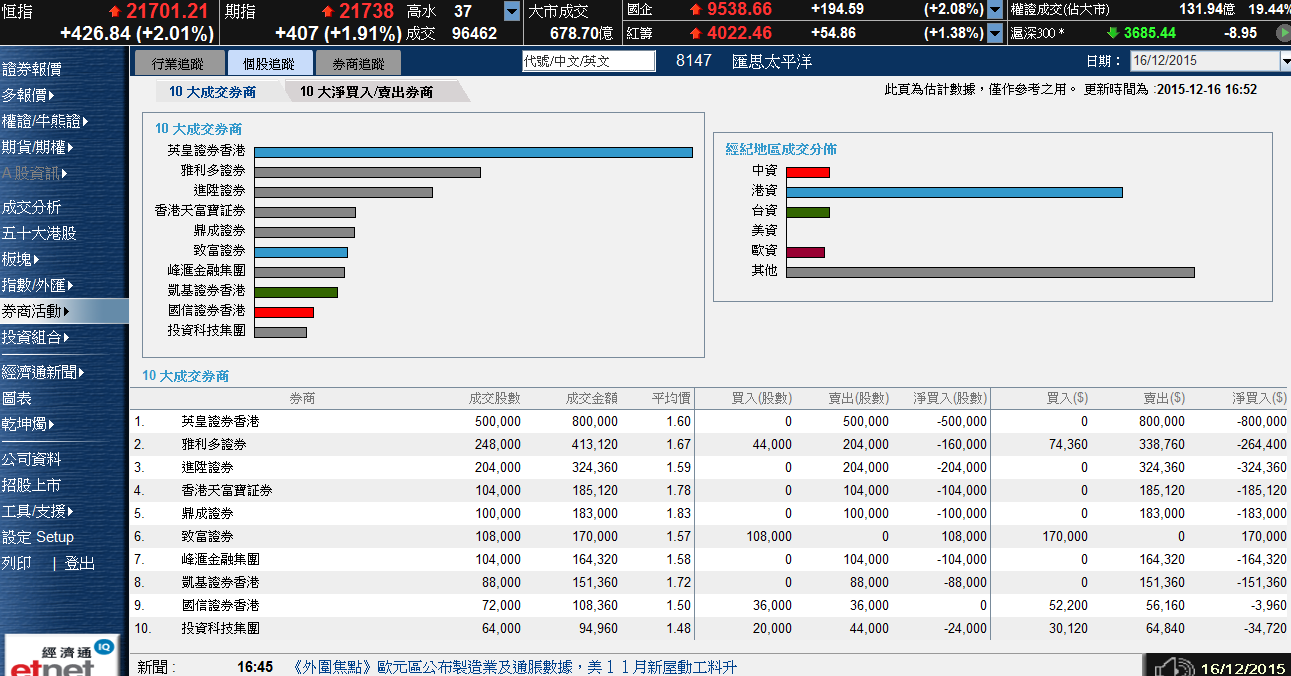
Task: Select the 10 大淨買入/賣出券商 sub-tab
Action: [367, 92]
